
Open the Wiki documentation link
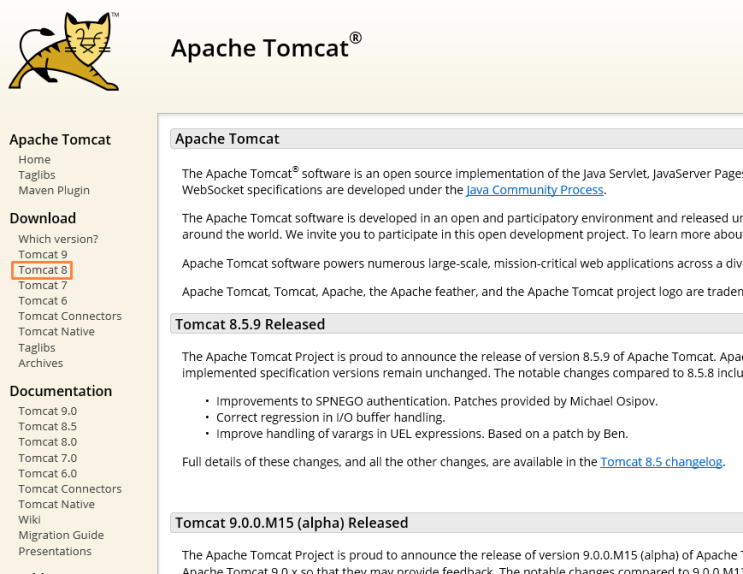pyautogui.click(x=29, y=519)
